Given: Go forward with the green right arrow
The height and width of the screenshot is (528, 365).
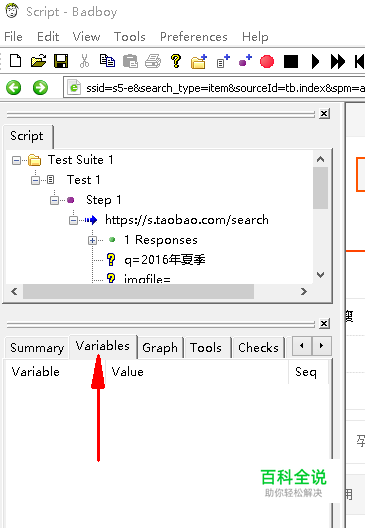Looking at the screenshot, I should coord(40,88).
